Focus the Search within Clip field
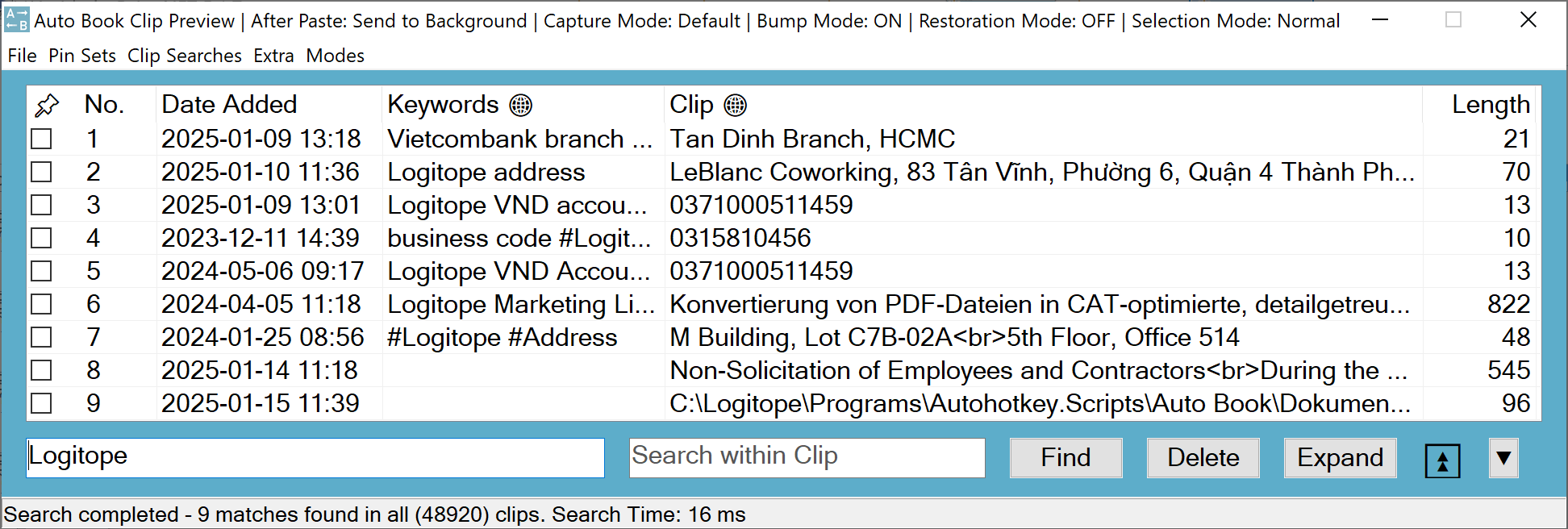Viewport: 1568px width, 529px height. pyautogui.click(x=807, y=457)
